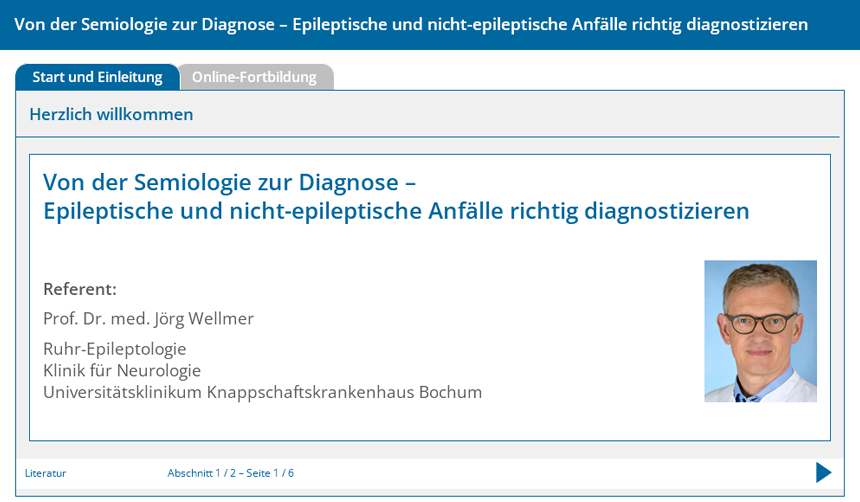Click the 'Referent:' label
The width and height of the screenshot is (860, 502).
click(x=80, y=289)
